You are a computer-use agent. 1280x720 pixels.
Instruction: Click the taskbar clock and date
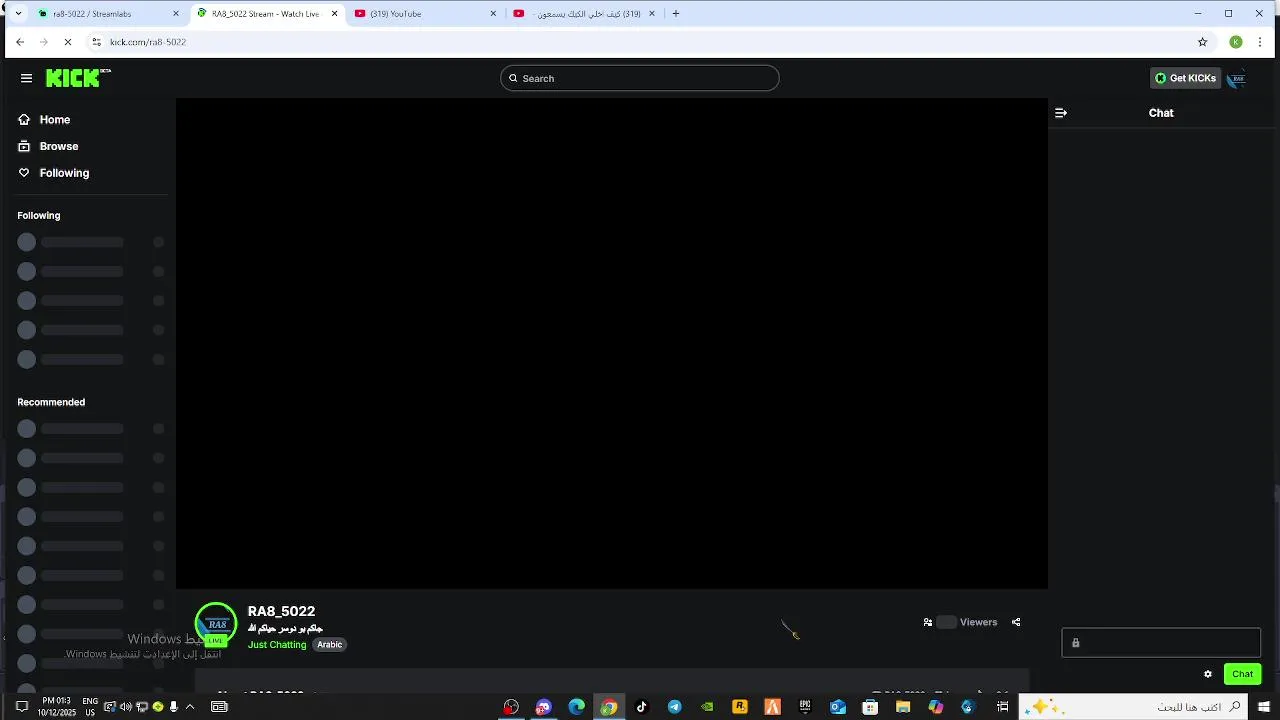57,707
